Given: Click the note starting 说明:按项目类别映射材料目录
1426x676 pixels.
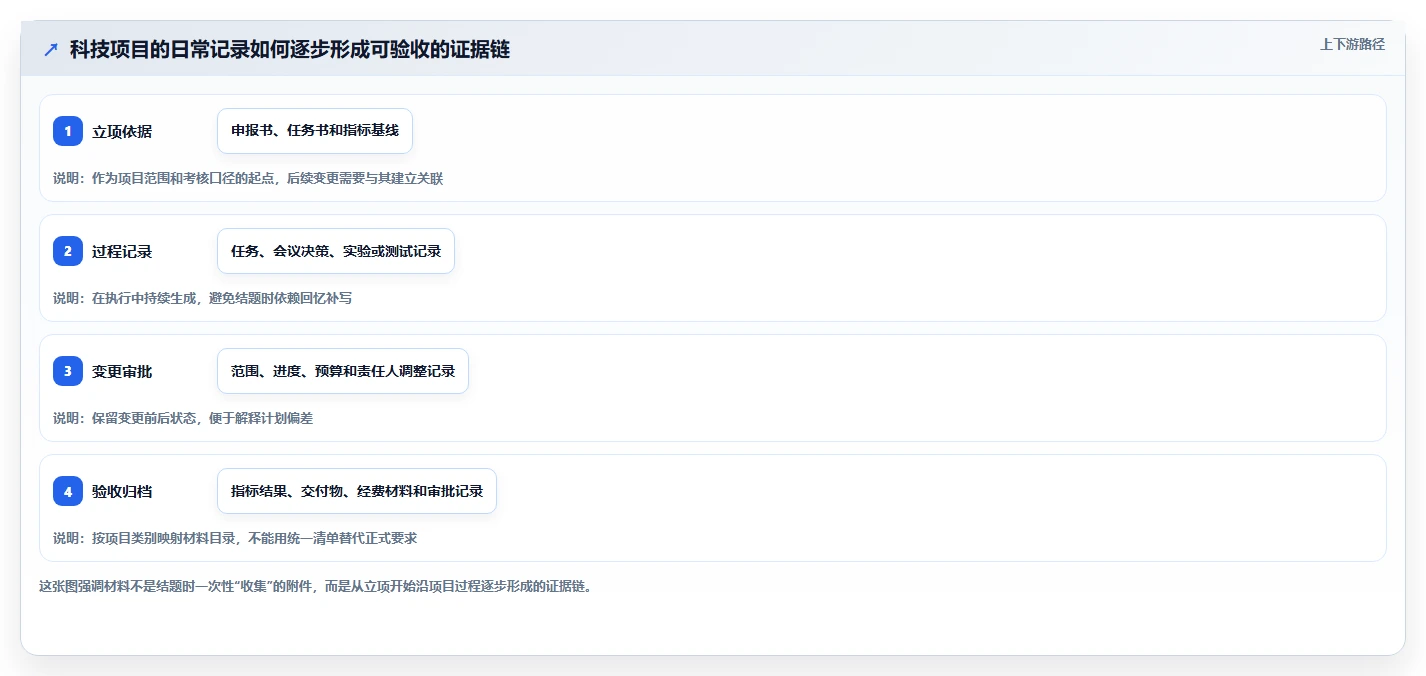Looking at the screenshot, I should pyautogui.click(x=235, y=538).
